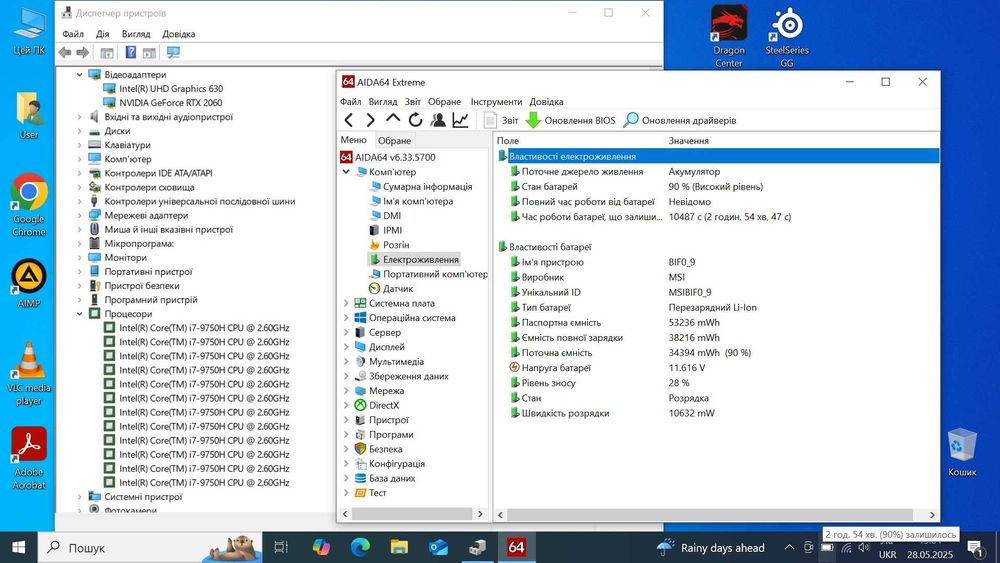Open Dragon Center desktop shortcut
This screenshot has height=563, width=1000.
click(728, 36)
